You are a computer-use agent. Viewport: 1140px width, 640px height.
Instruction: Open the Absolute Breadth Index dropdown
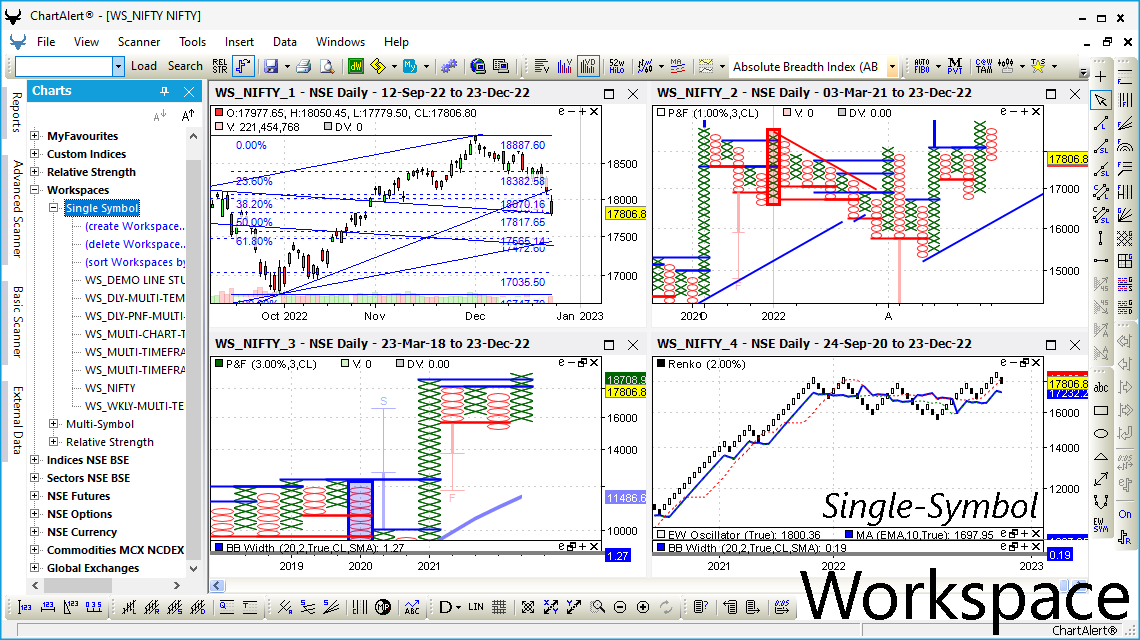892,66
